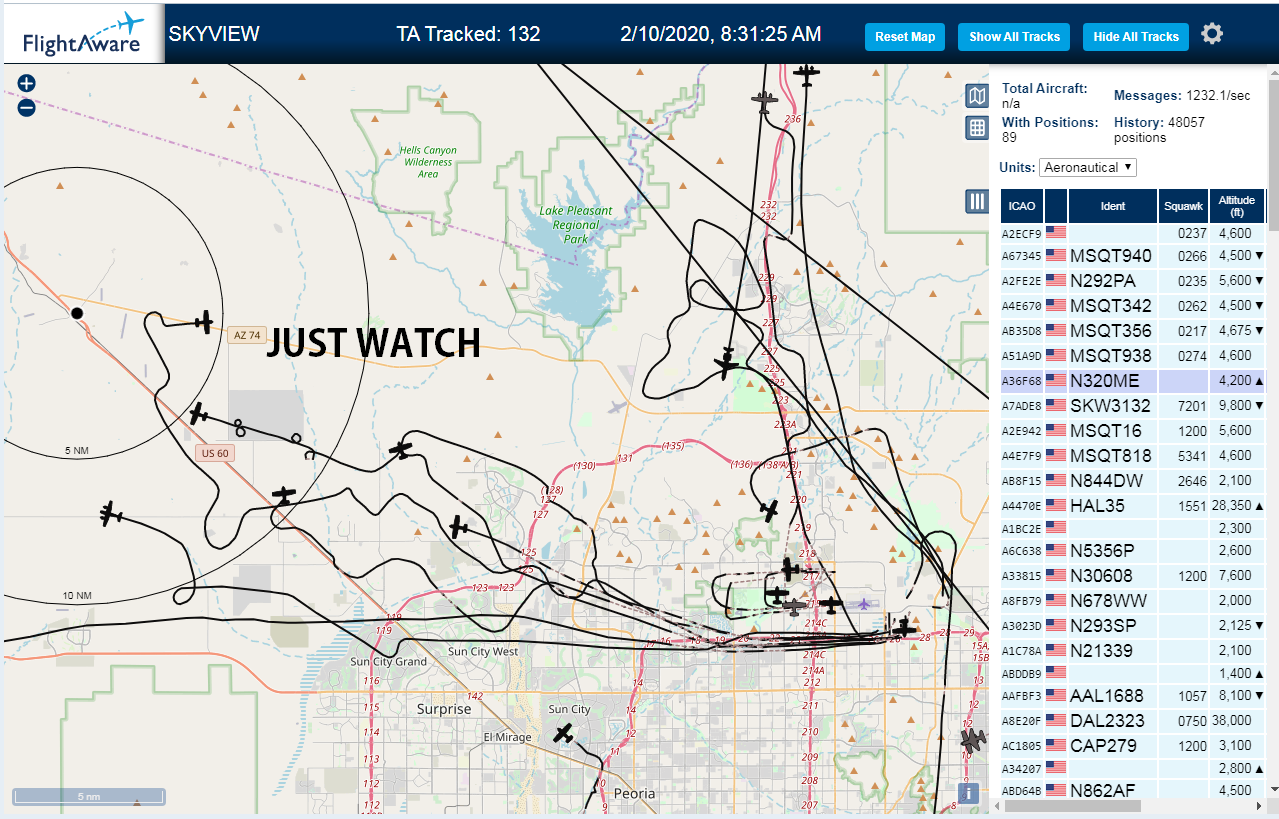Zoom out with the minus button
The image size is (1279, 819).
[27, 107]
